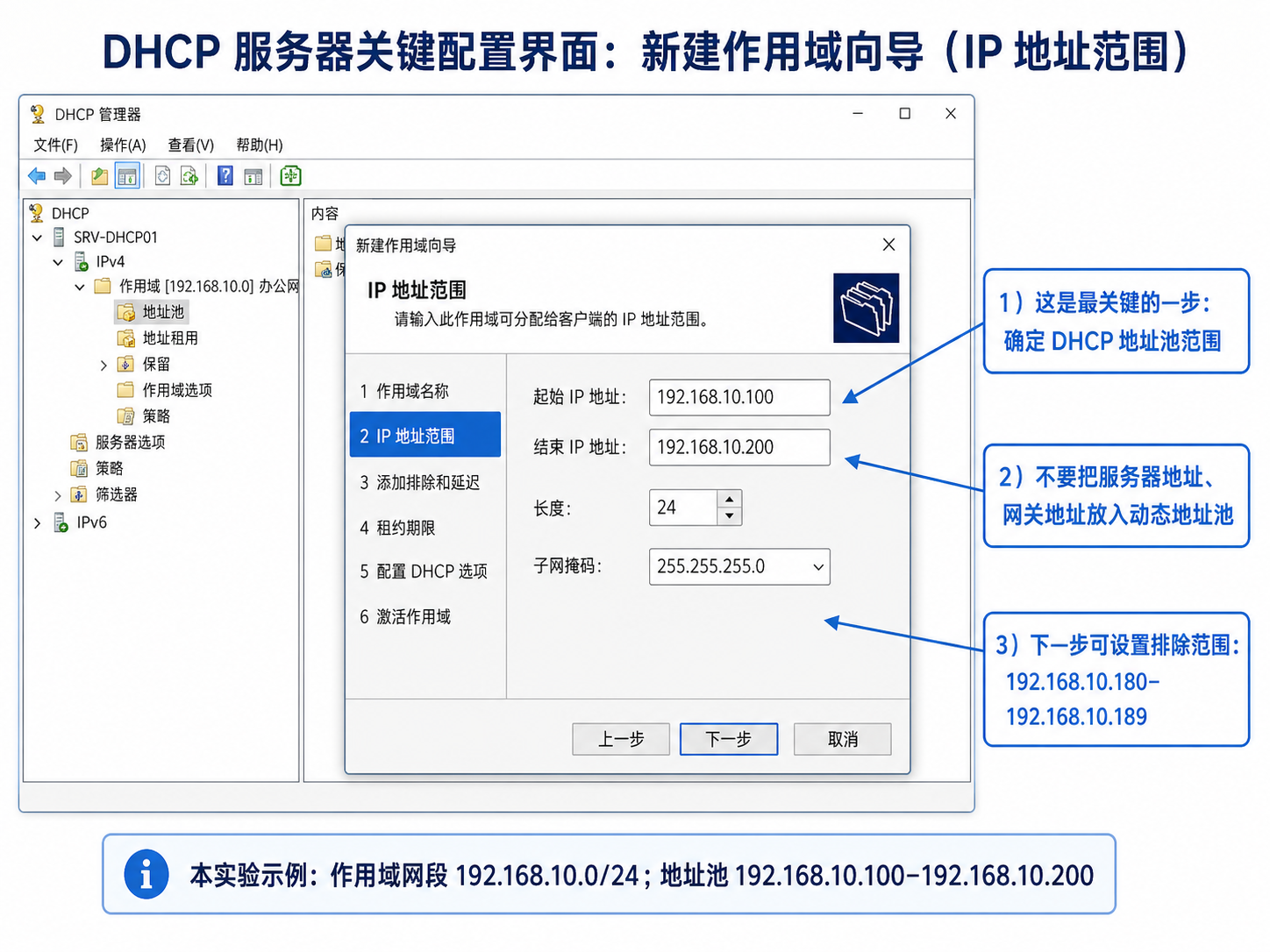The height and width of the screenshot is (952, 1270).
Task: Increase the 长度 value with the up arrow
Action: pos(729,499)
